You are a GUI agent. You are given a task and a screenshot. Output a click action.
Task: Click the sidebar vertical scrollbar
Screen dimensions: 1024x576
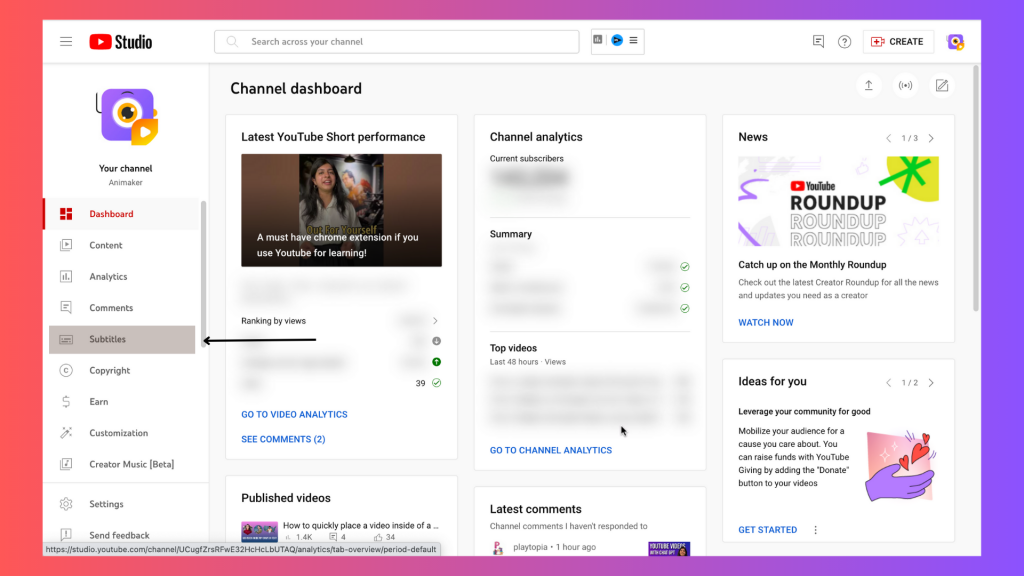pos(204,260)
